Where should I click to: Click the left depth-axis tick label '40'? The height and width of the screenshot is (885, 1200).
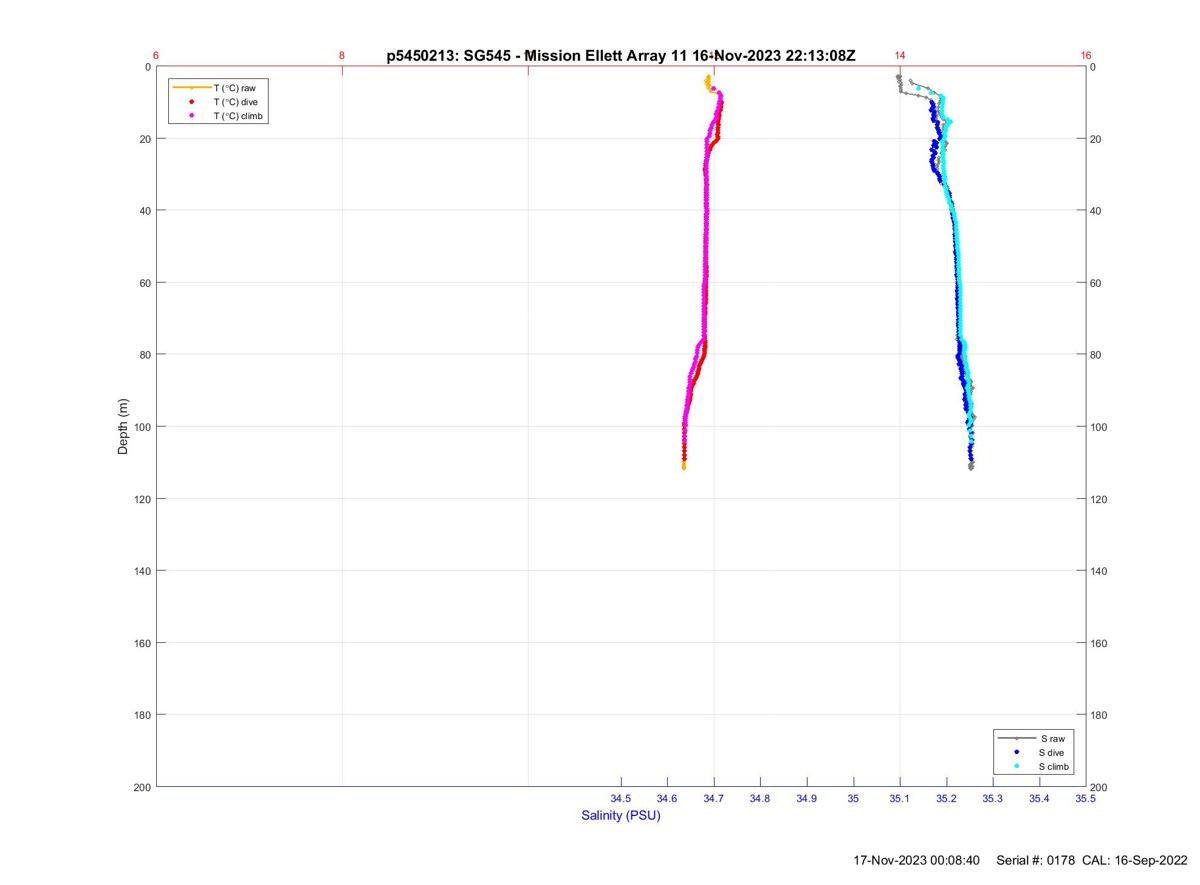click(x=145, y=211)
